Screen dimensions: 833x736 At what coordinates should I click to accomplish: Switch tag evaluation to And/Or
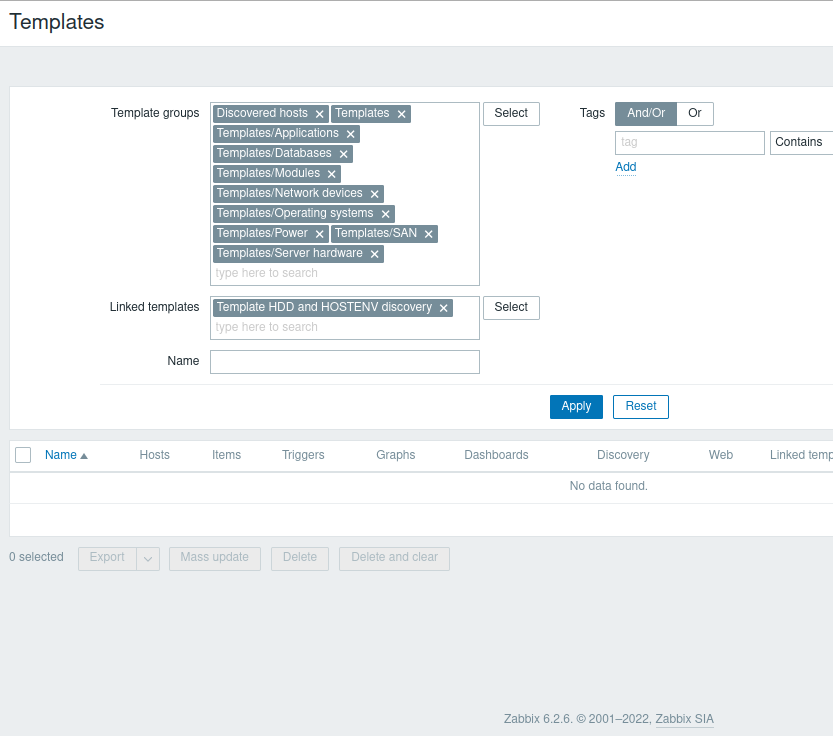(646, 114)
